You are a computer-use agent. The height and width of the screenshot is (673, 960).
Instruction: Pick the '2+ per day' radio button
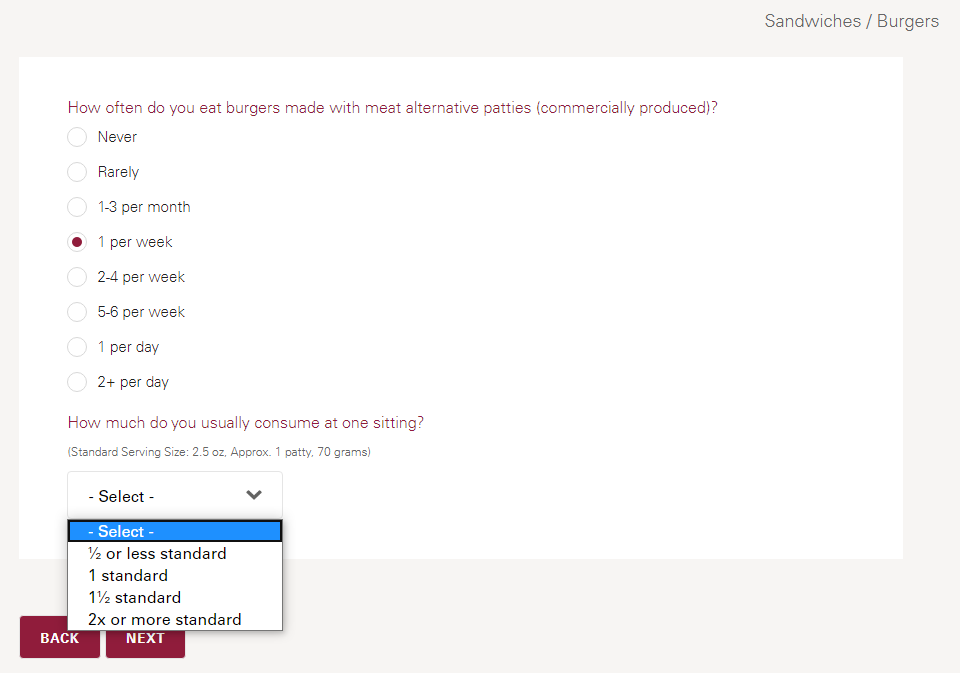(77, 382)
